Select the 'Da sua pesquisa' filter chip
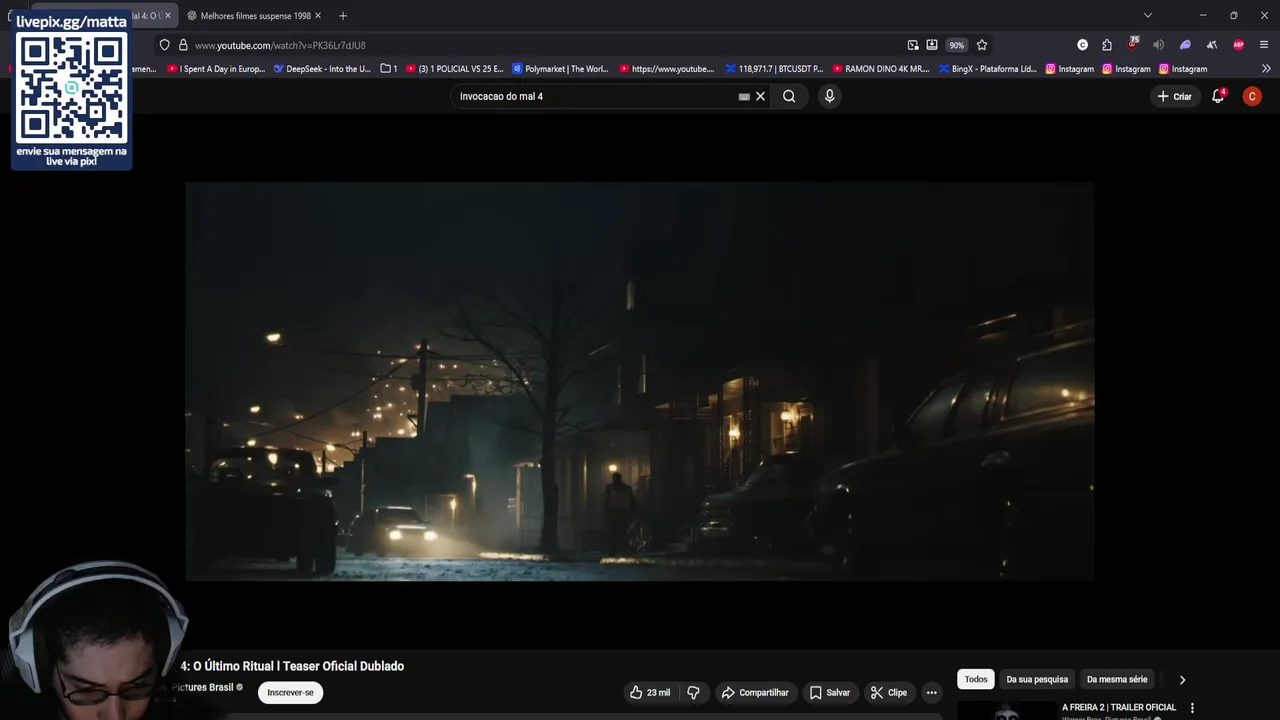 click(1037, 679)
